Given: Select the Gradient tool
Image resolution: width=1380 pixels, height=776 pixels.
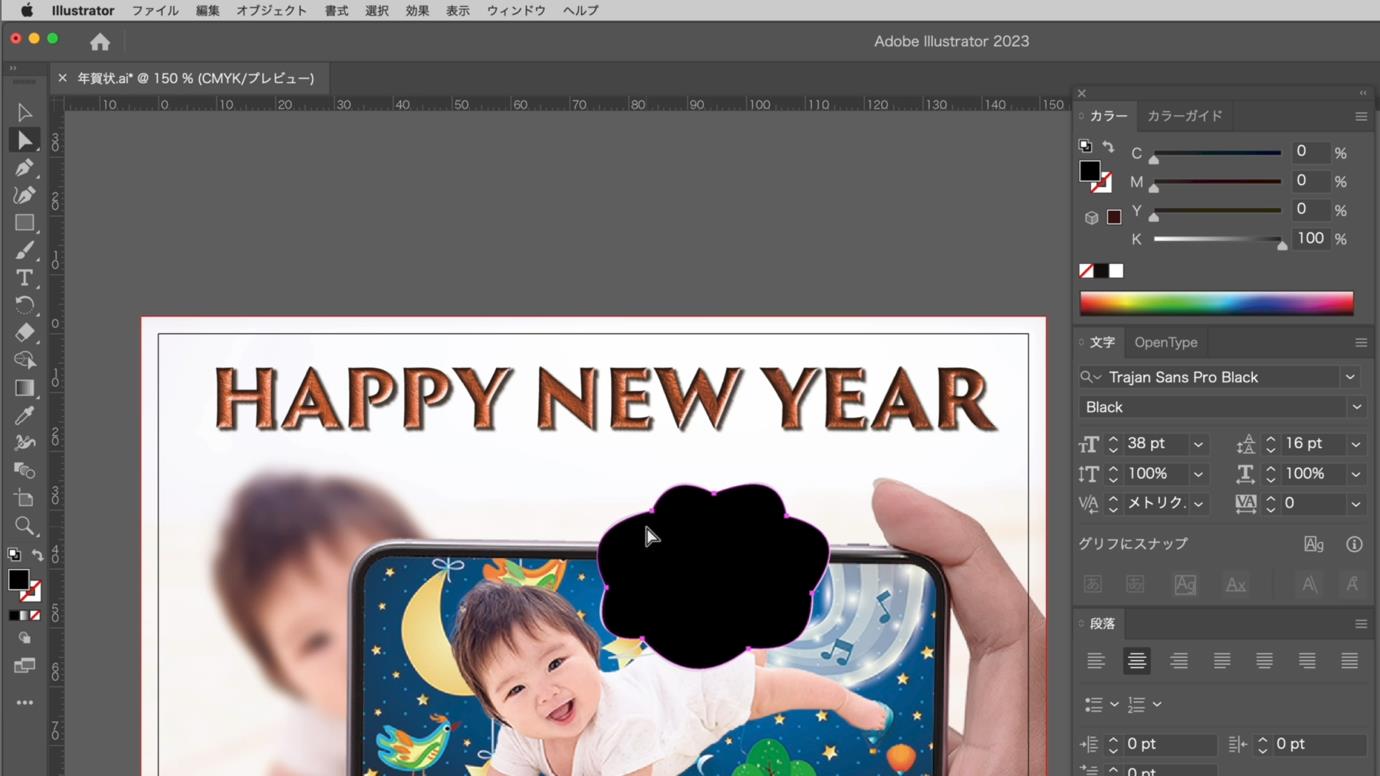Looking at the screenshot, I should [x=24, y=388].
